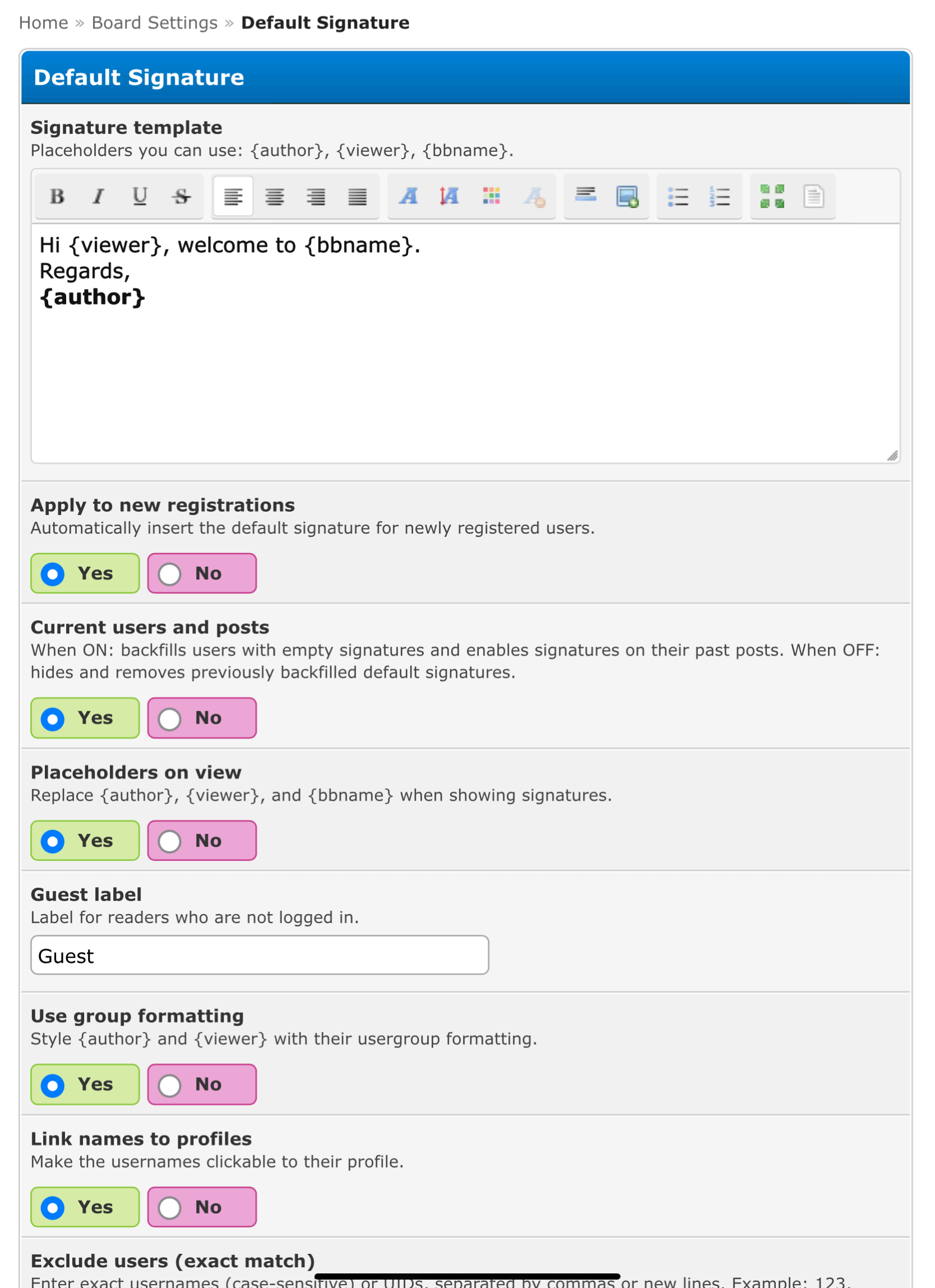The width and height of the screenshot is (935, 1288).
Task: Start a numbered list
Action: point(720,197)
